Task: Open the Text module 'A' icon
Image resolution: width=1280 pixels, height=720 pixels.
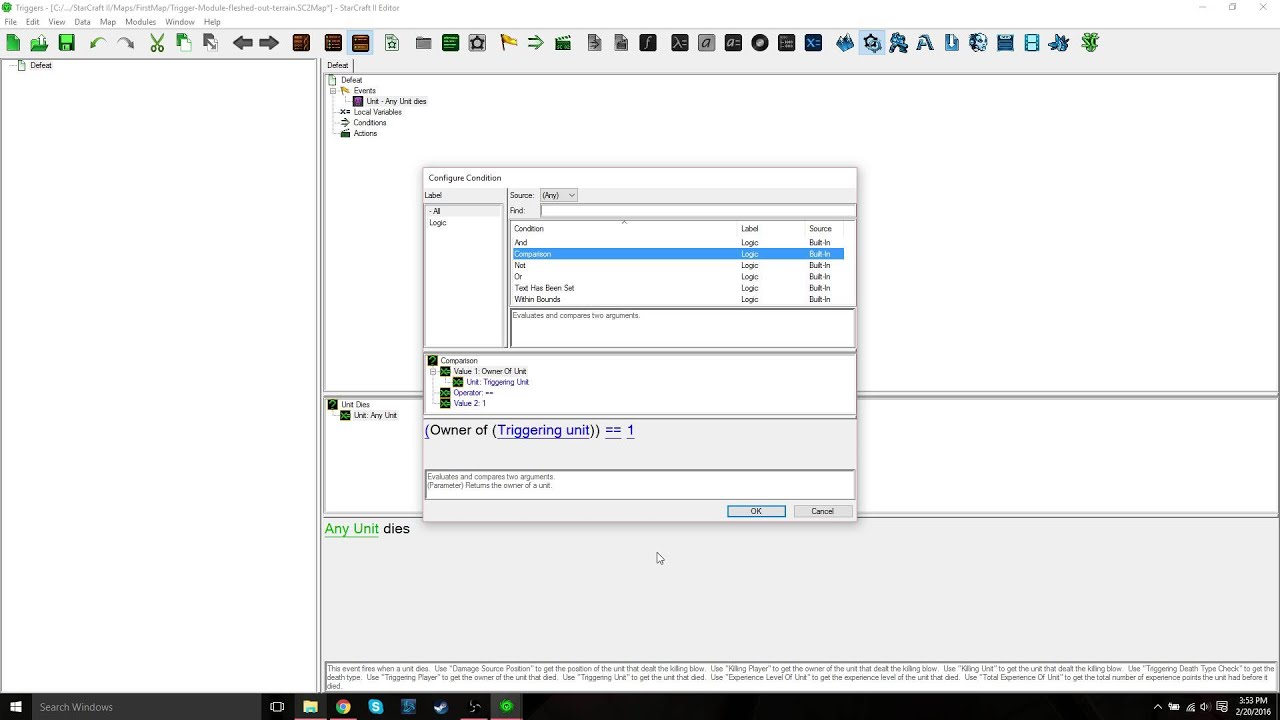Action: pos(925,43)
